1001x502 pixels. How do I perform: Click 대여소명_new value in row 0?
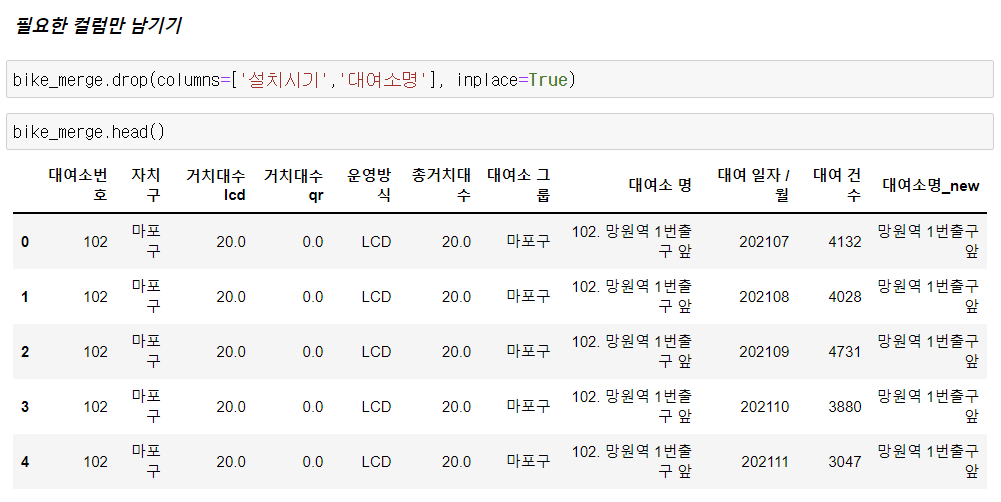pos(928,241)
